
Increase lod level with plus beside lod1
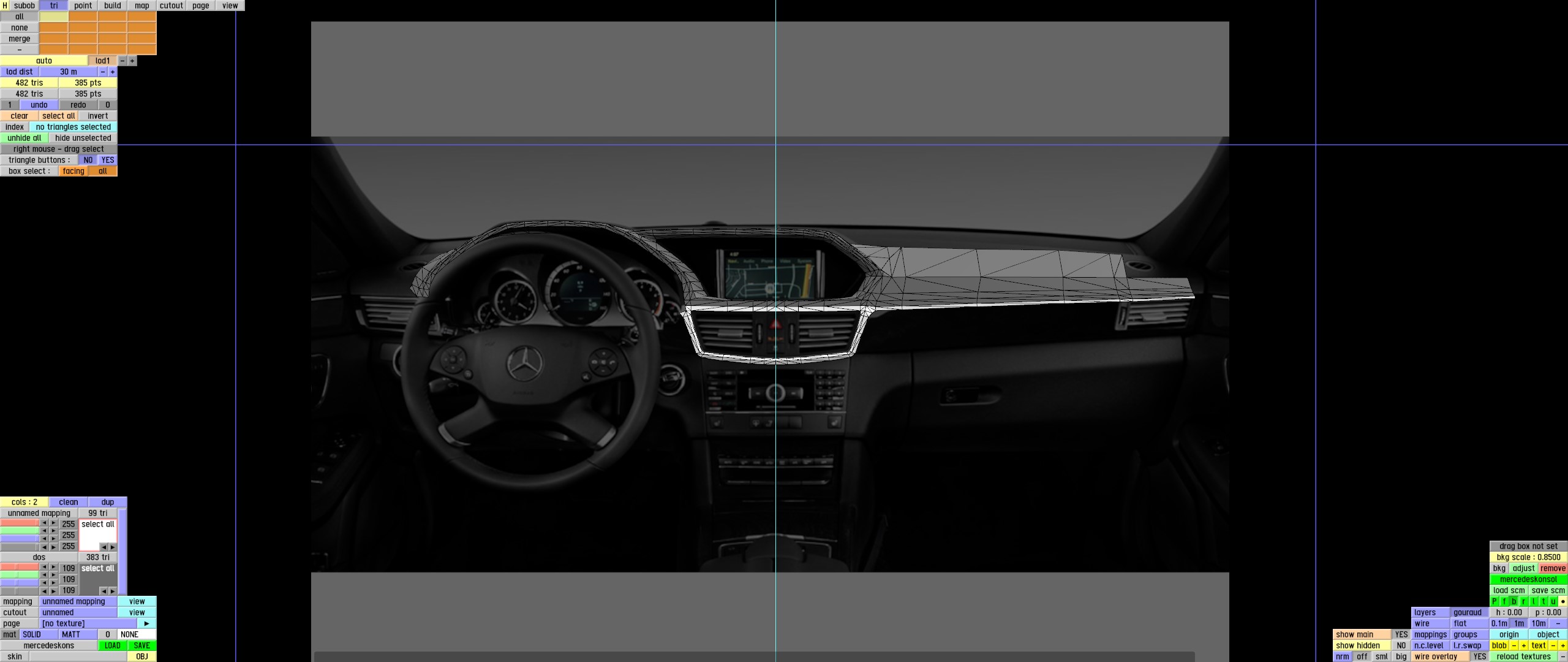132,61
